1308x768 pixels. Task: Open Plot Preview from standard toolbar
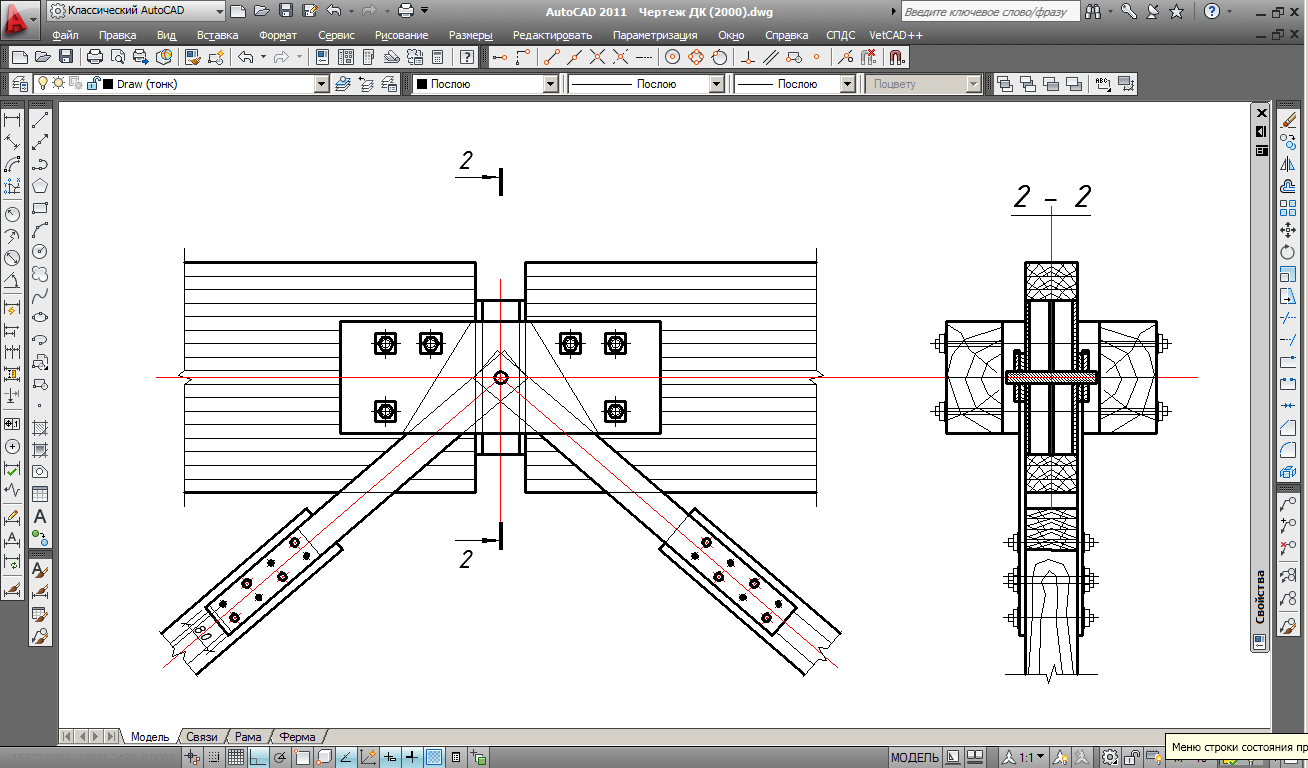118,57
